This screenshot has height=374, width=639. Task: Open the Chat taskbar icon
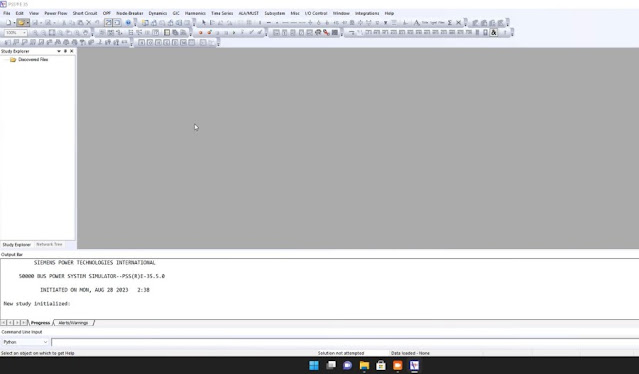coord(348,365)
